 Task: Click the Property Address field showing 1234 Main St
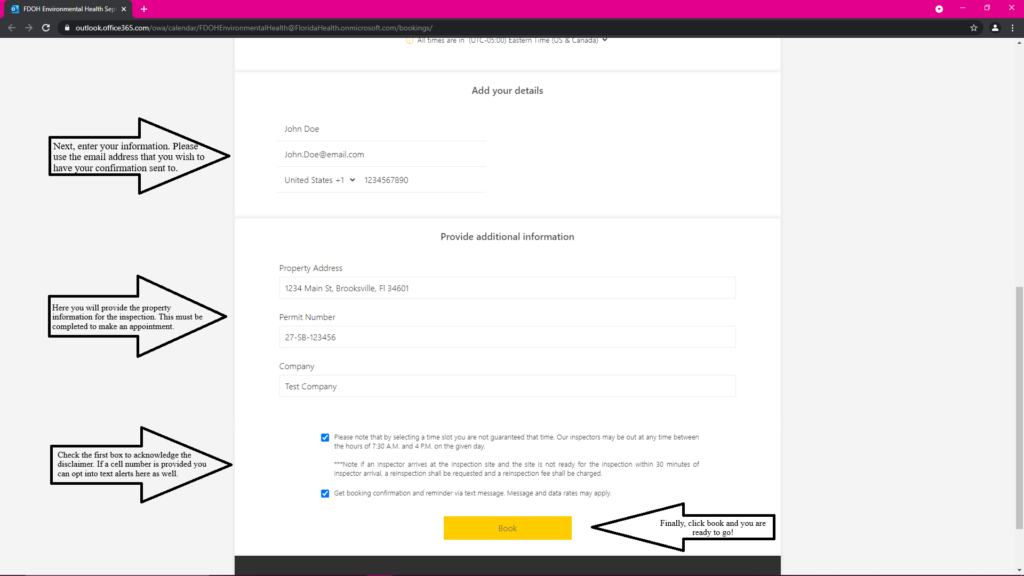507,287
